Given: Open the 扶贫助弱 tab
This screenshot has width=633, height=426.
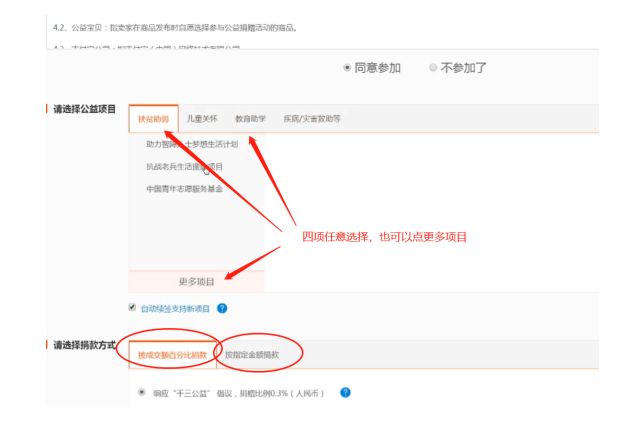Looking at the screenshot, I should point(153,118).
